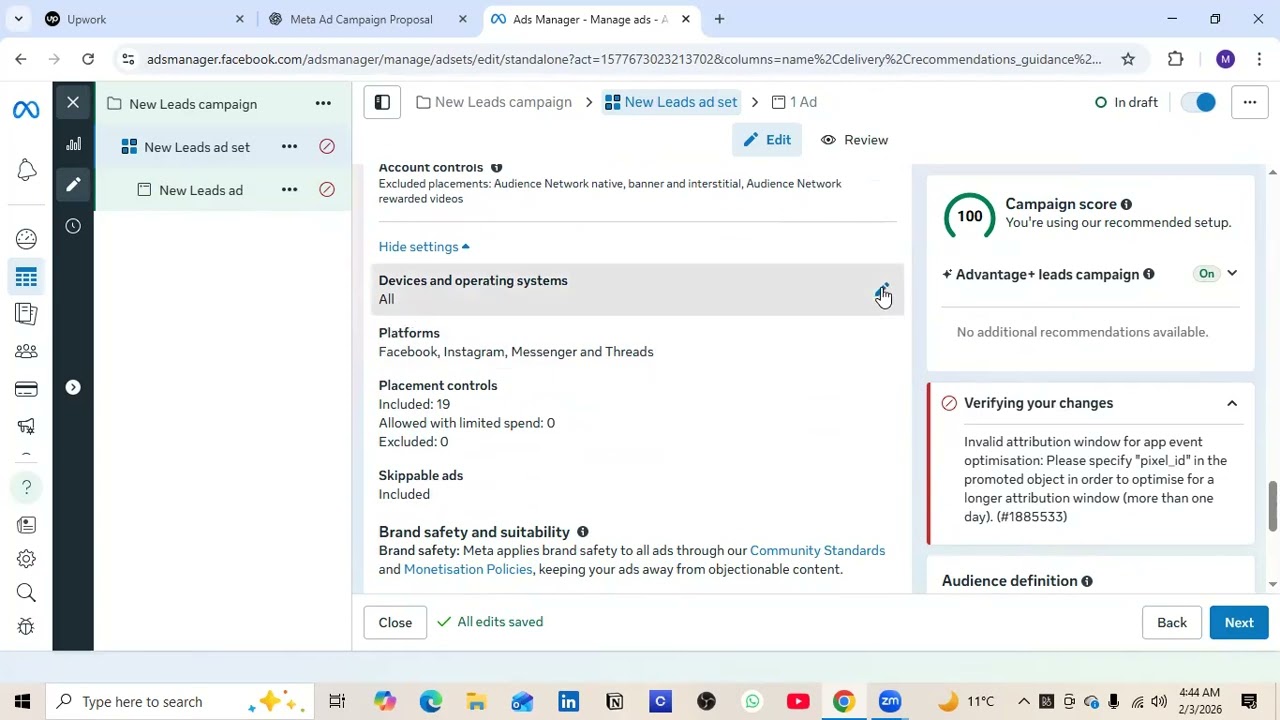Click the Next button
This screenshot has width=1280, height=720.
click(x=1239, y=622)
